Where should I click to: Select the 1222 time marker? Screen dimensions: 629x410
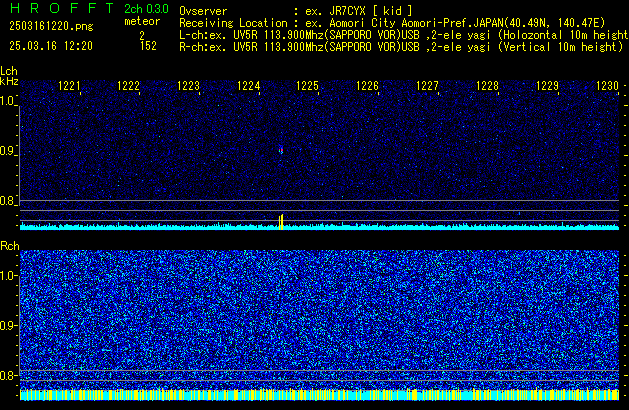pyautogui.click(x=128, y=86)
